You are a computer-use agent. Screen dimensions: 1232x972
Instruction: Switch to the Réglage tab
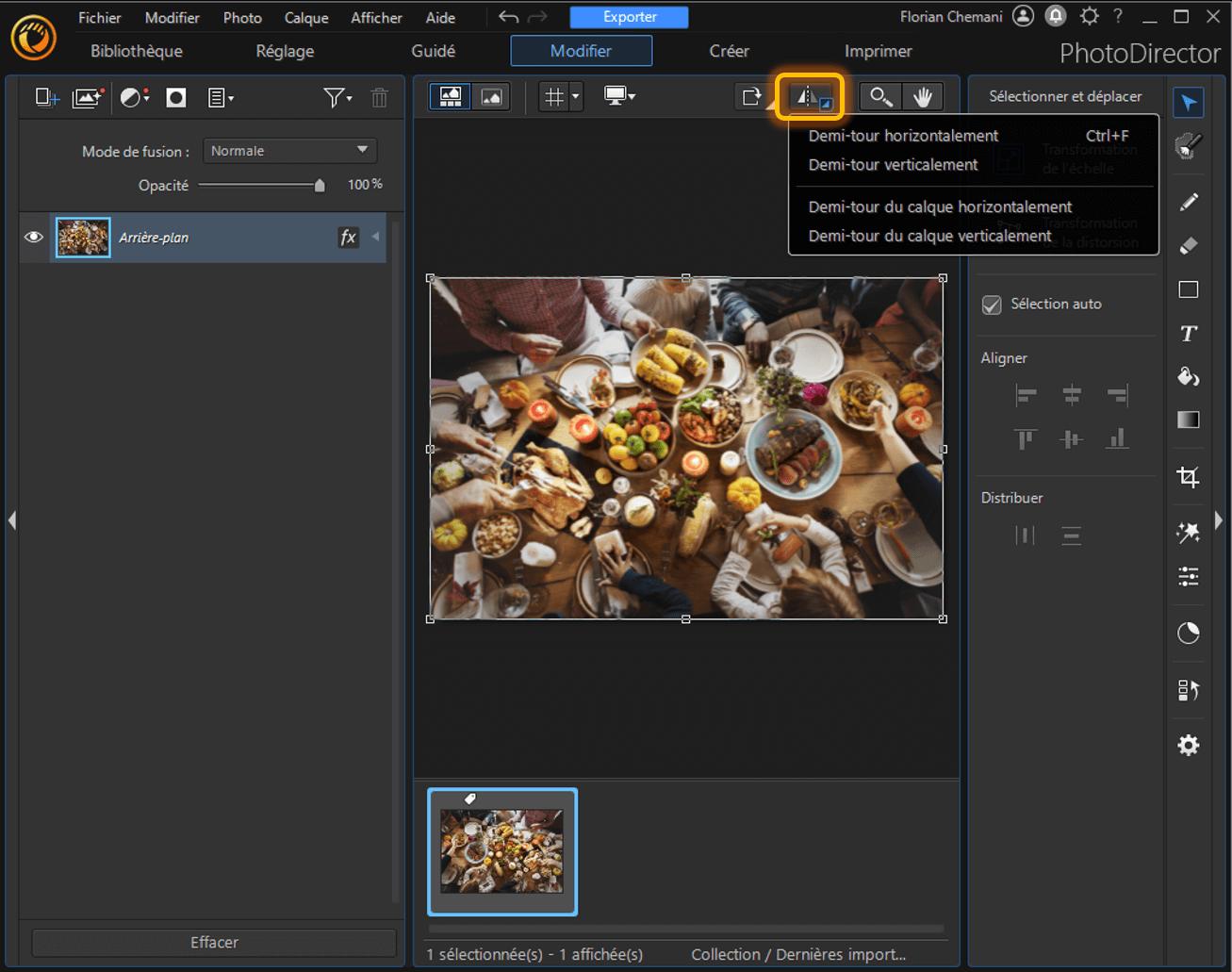[285, 51]
